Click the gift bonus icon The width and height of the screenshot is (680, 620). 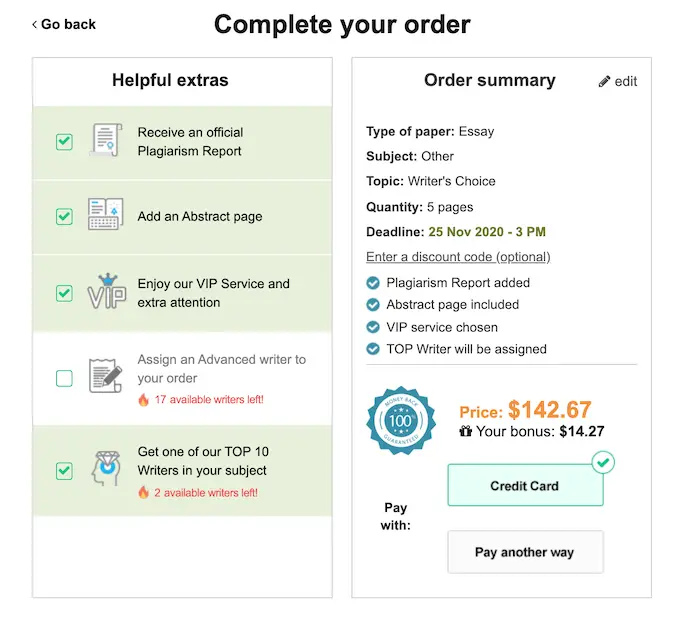pos(465,432)
